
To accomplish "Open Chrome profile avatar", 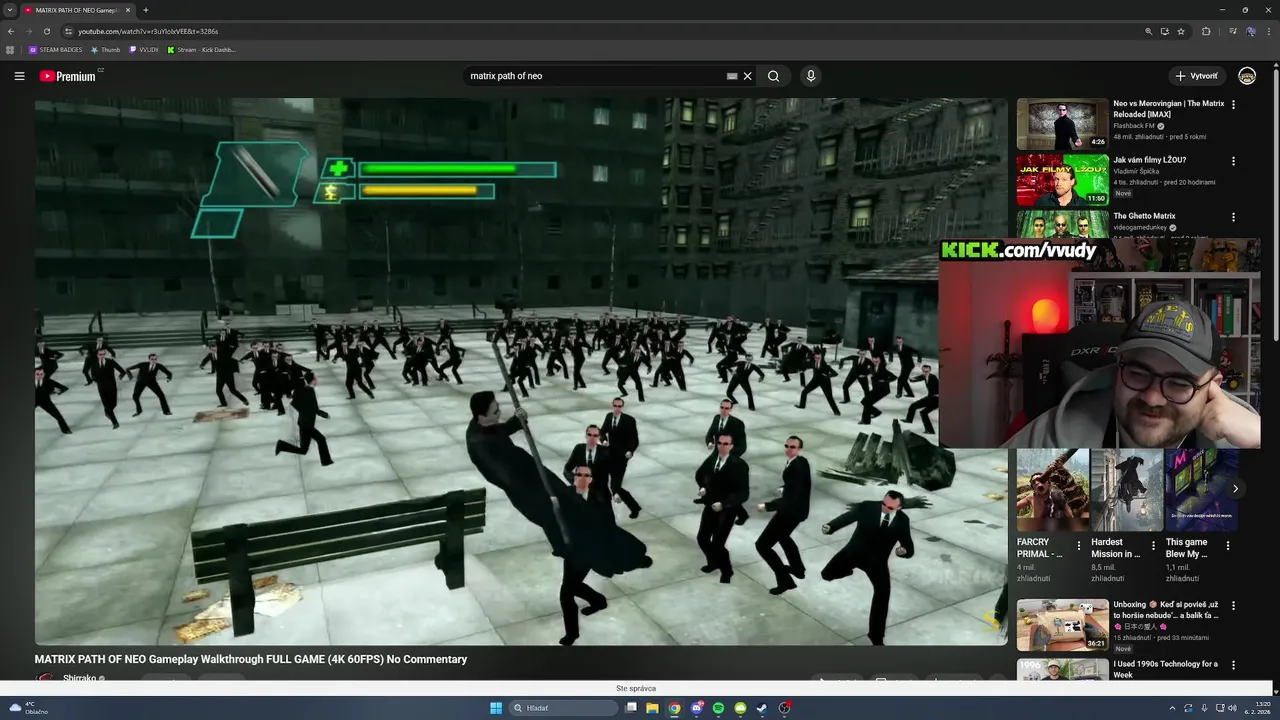I will (x=1251, y=31).
